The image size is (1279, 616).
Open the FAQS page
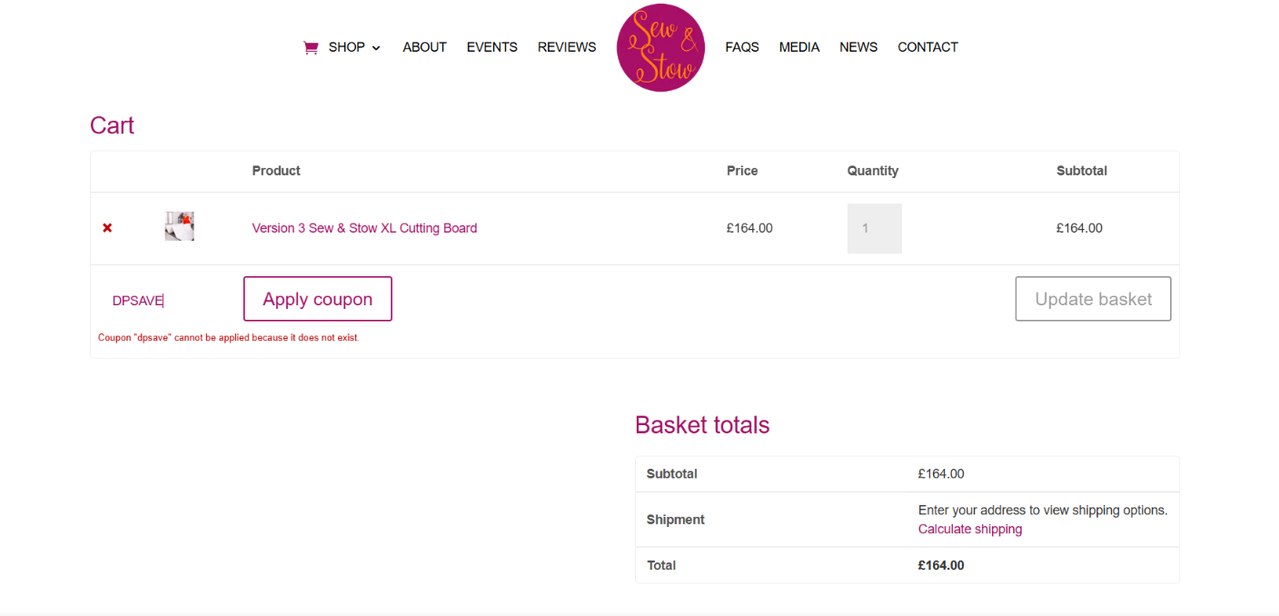coord(742,47)
